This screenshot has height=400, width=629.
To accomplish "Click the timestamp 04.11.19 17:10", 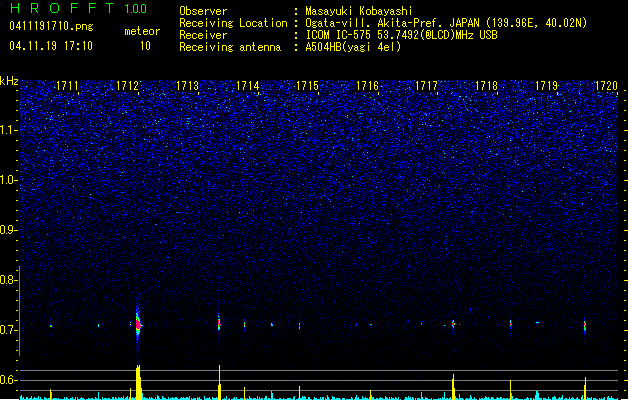I will (51, 46).
